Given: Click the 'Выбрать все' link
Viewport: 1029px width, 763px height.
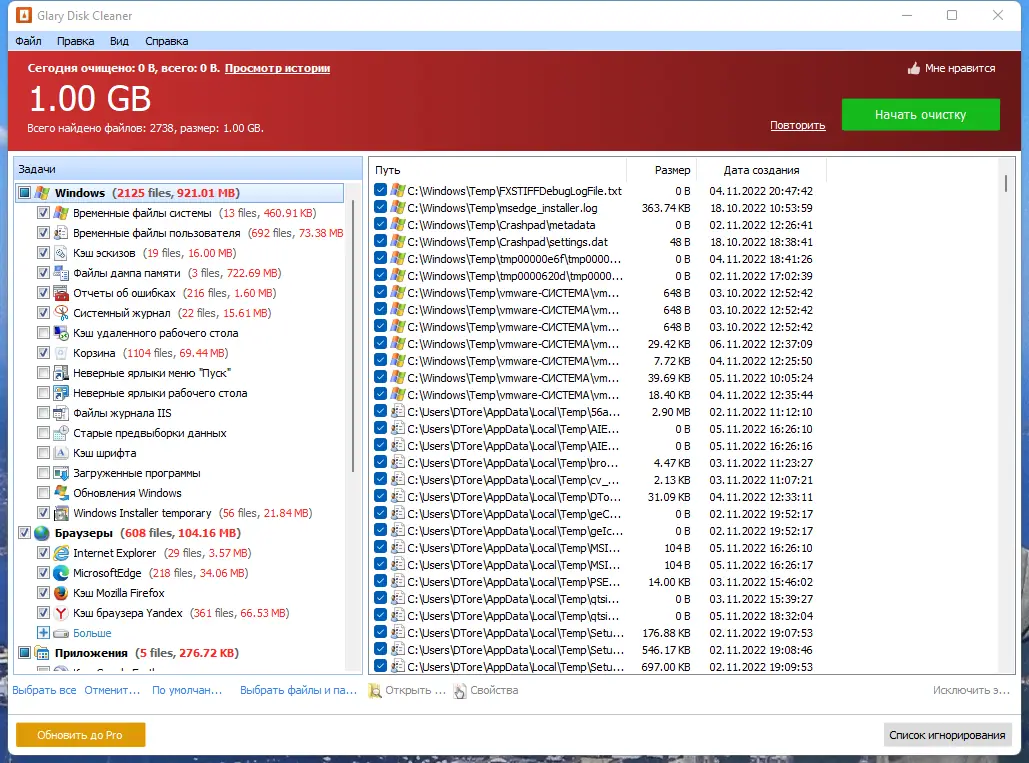Looking at the screenshot, I should click(x=44, y=690).
